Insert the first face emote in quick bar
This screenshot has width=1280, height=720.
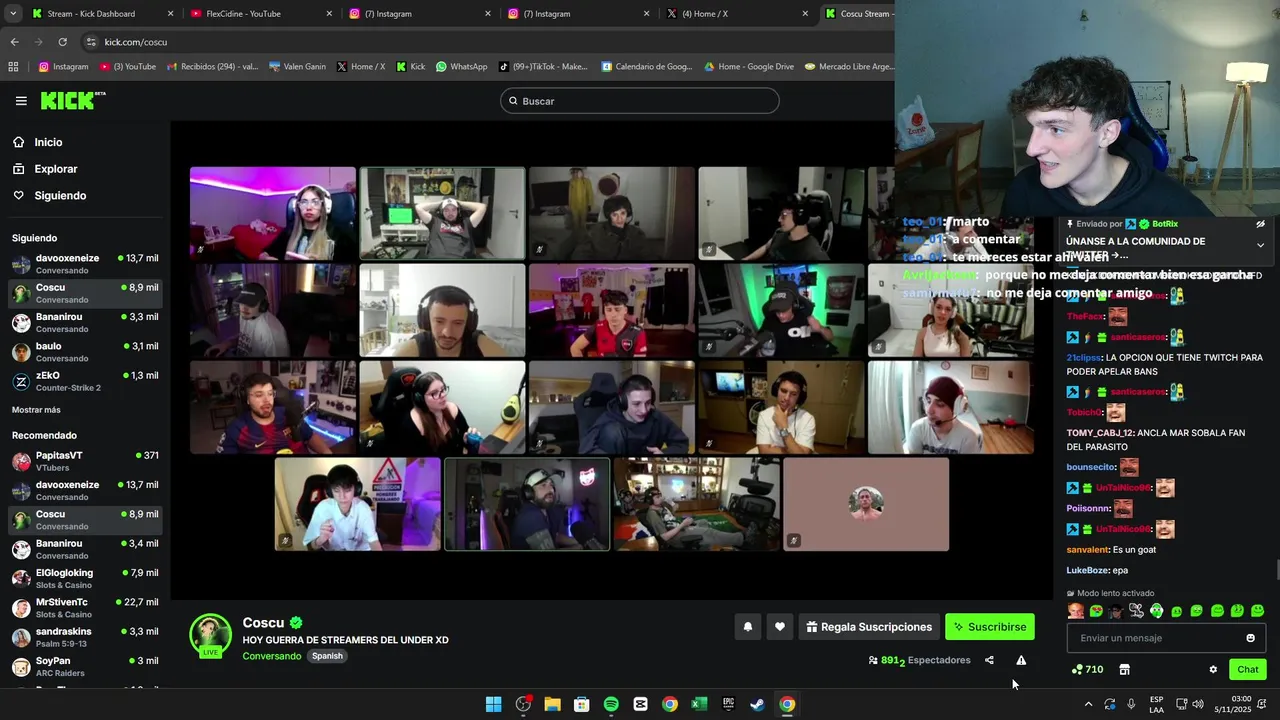(1076, 610)
